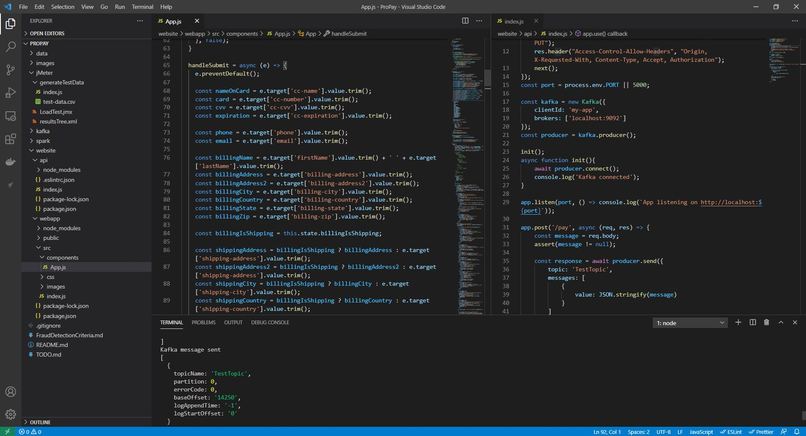Viewport: 806px width, 436px height.
Task: Select the terminal dropdown showing 1: node
Action: 690,323
